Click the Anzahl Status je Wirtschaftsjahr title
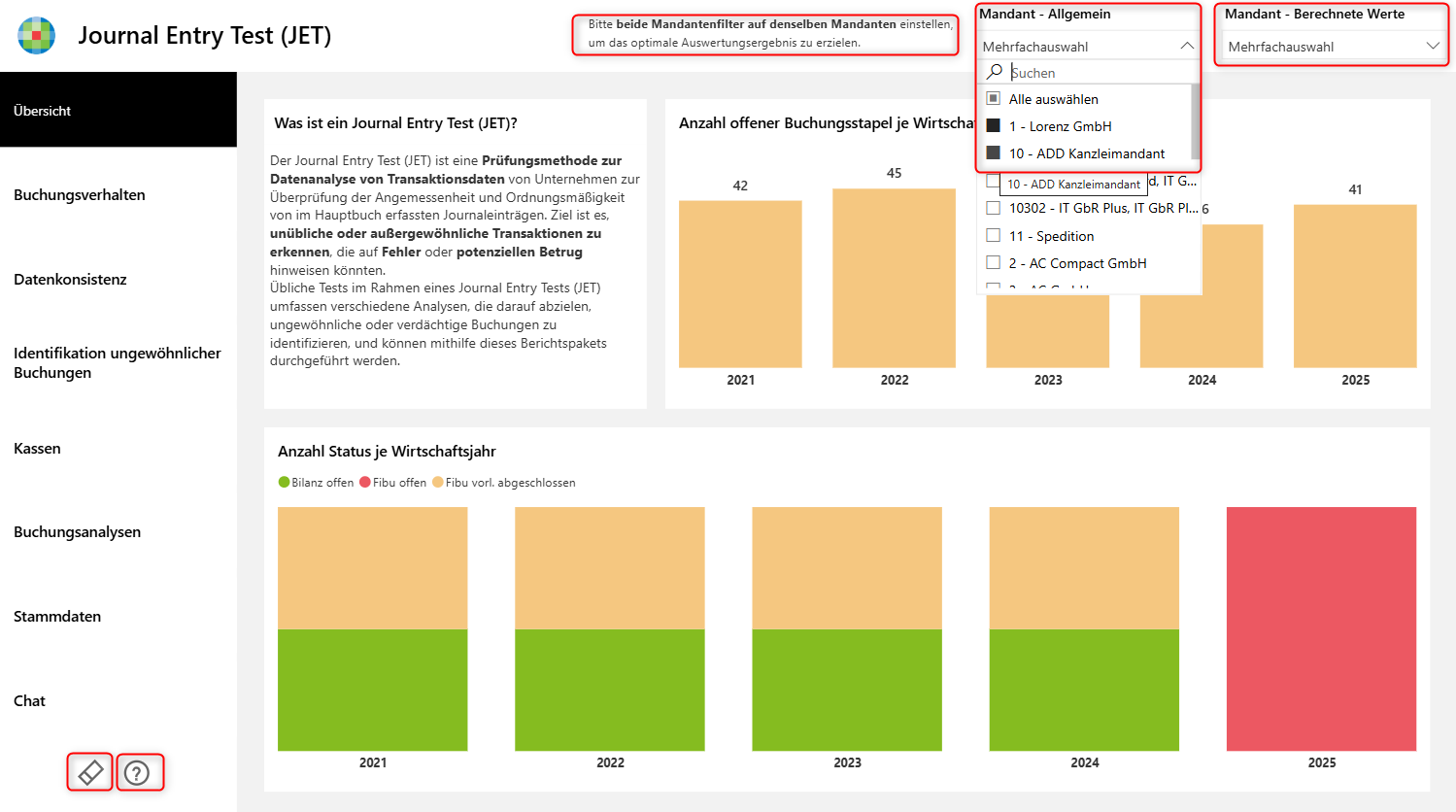 [387, 452]
